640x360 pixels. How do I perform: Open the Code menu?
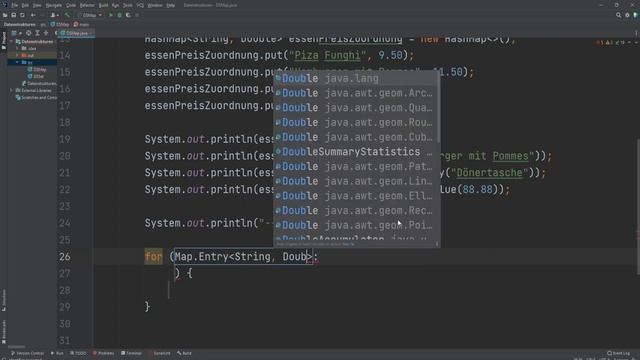(x=71, y=5)
